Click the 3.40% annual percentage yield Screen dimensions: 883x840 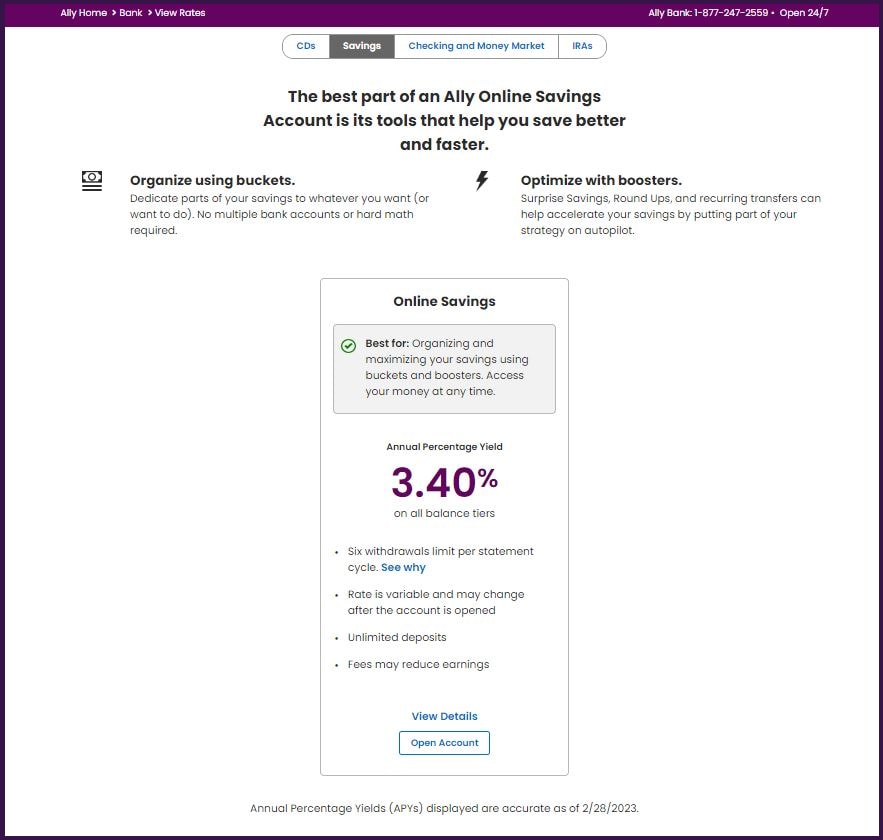pyautogui.click(x=444, y=483)
